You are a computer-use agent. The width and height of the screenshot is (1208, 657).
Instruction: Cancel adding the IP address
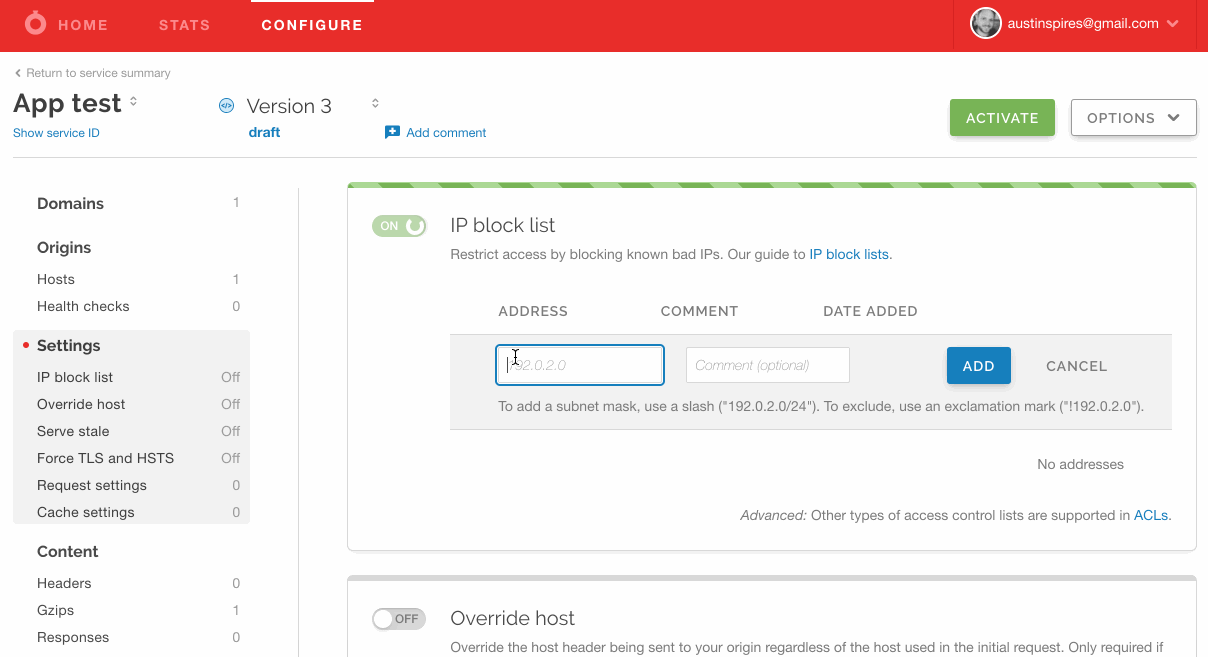[x=1076, y=366]
